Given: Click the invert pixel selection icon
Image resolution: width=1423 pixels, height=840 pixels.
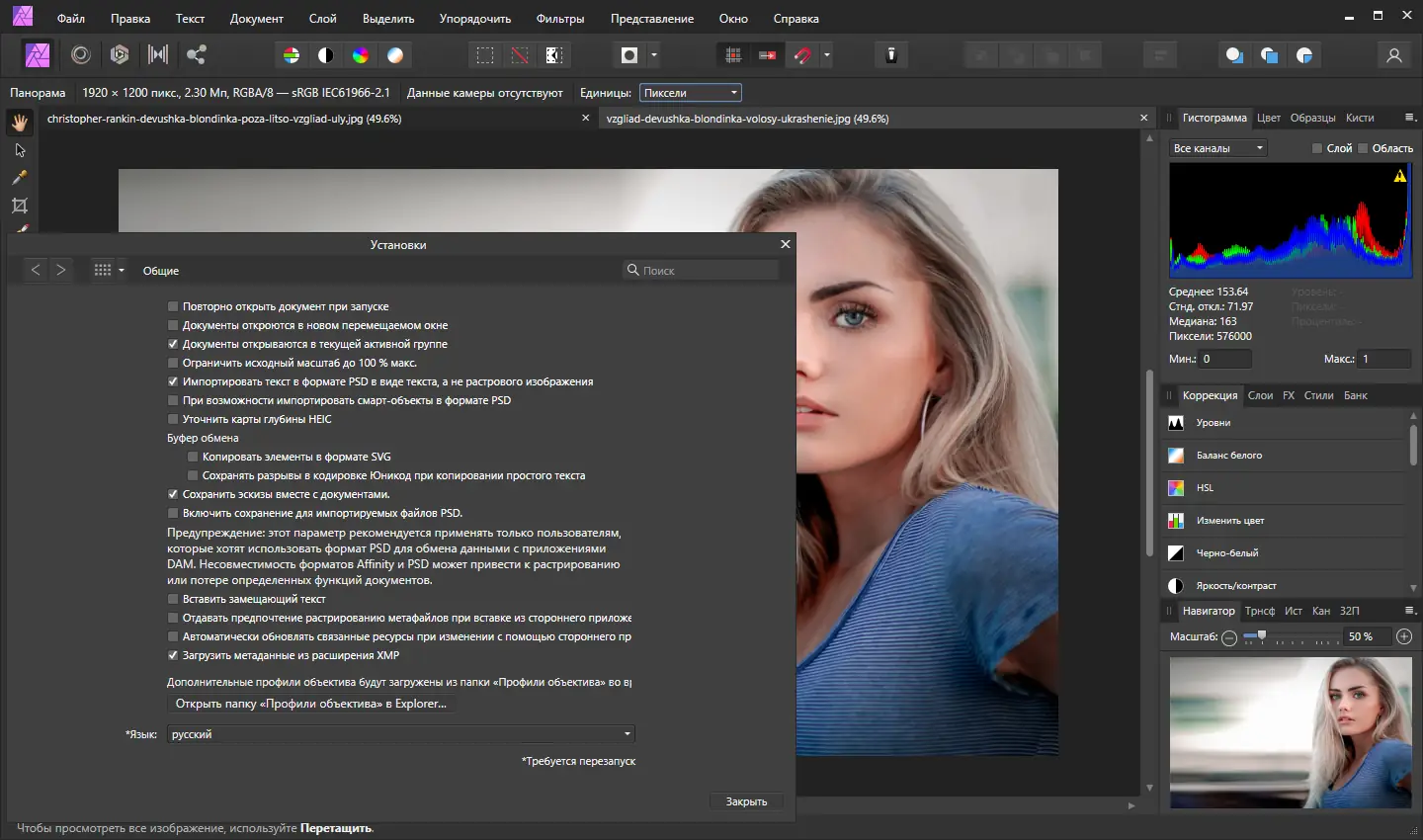Looking at the screenshot, I should tap(554, 55).
